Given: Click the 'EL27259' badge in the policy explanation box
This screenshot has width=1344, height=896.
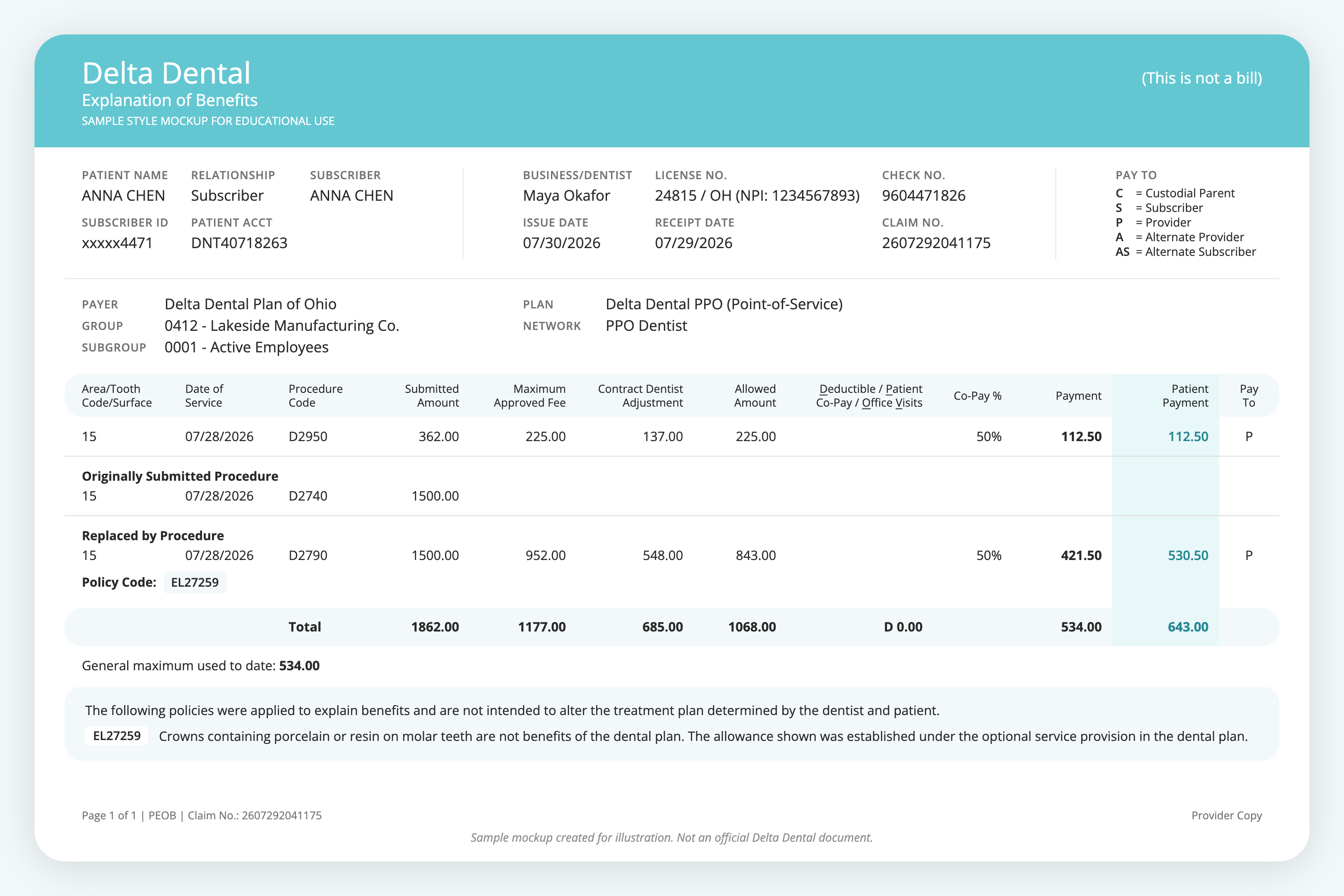Looking at the screenshot, I should (x=117, y=735).
